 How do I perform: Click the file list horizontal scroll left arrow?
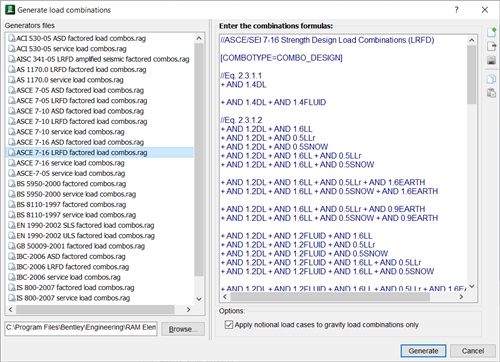click(x=10, y=310)
